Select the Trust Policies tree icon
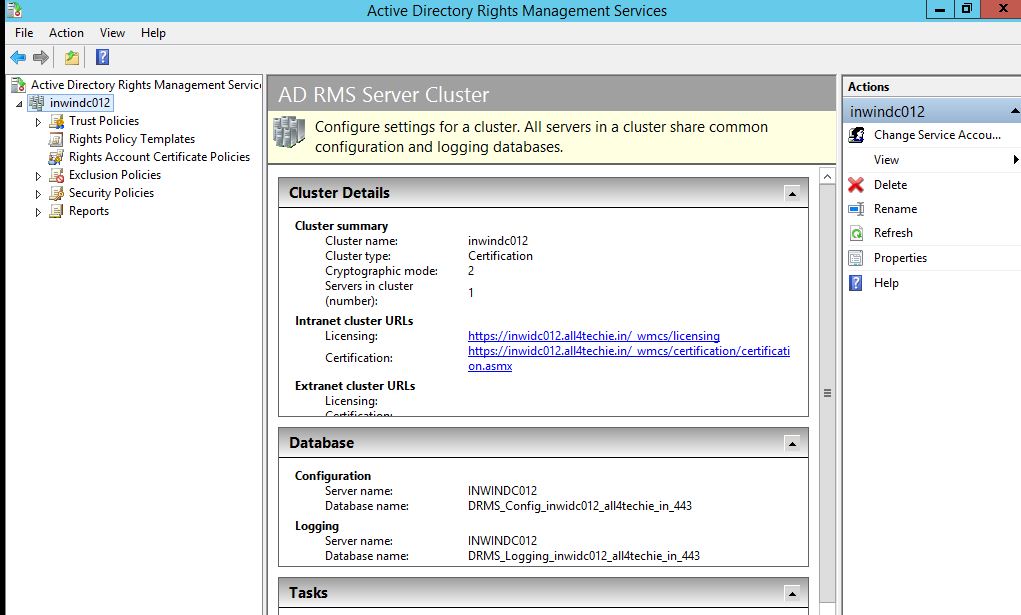 pos(56,121)
